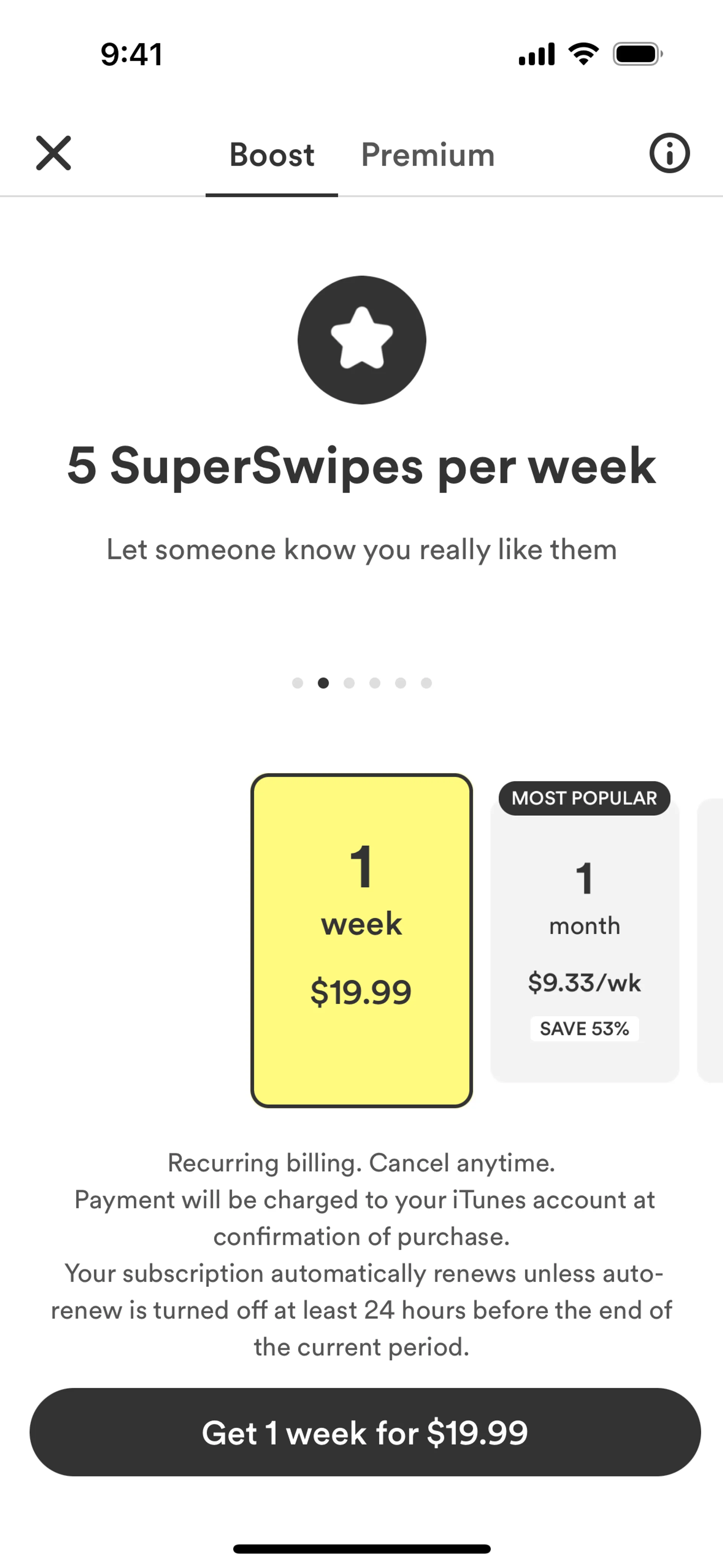Go to the fourth carousel page dot
Screen dimensions: 723x1568
(x=375, y=683)
